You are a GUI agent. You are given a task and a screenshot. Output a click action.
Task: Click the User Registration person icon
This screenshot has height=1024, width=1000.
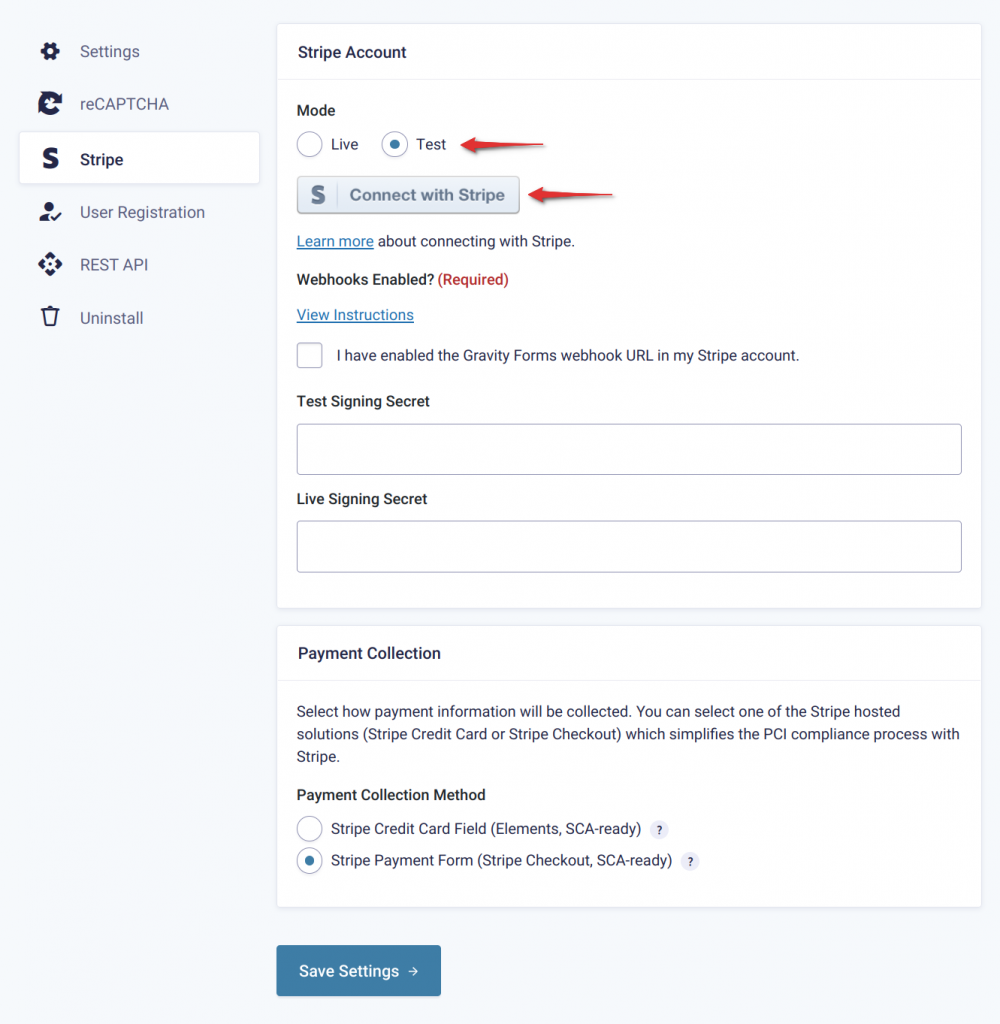[50, 211]
